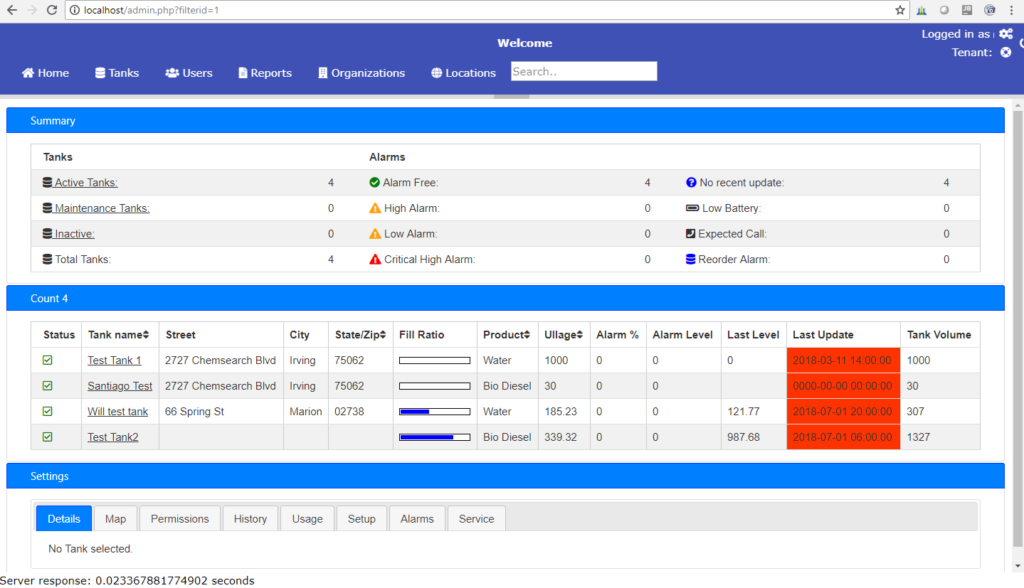Click the Alarm Free green check icon

point(374,182)
